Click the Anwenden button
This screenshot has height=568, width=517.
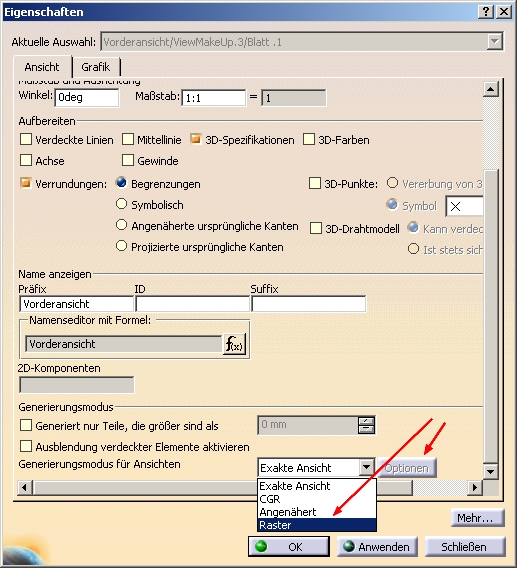377,547
